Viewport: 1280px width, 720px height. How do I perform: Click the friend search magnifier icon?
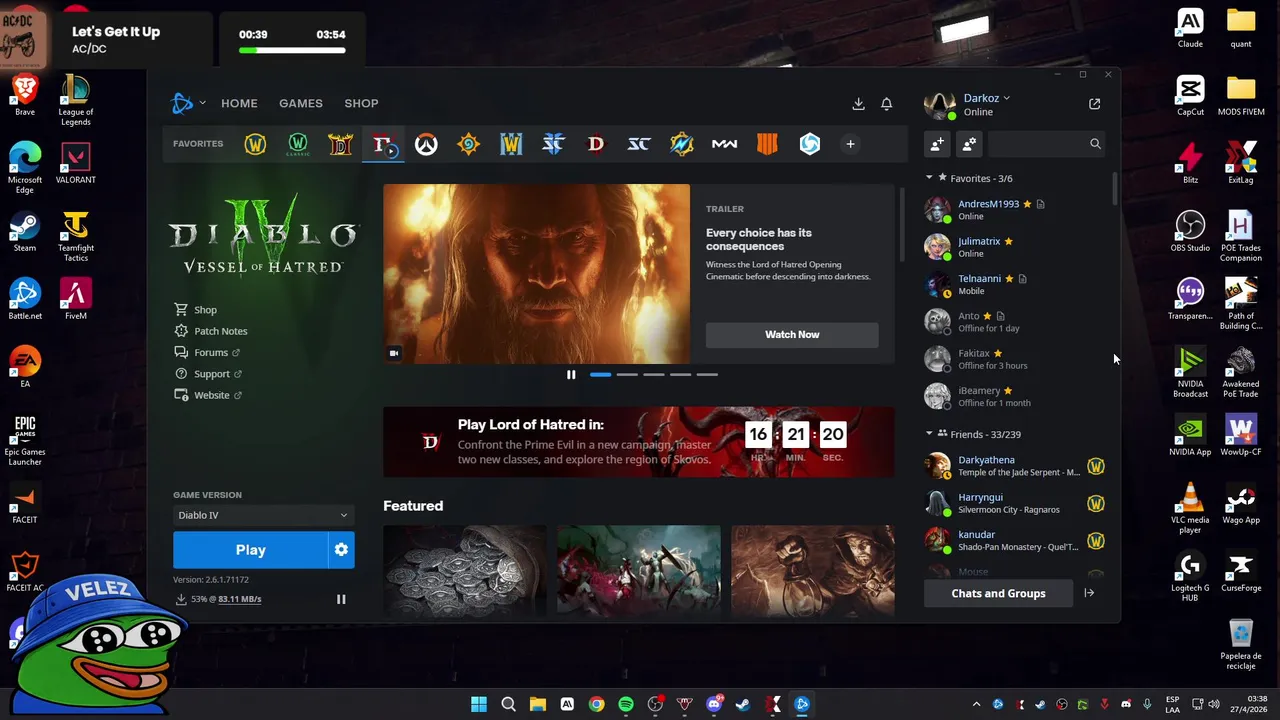tap(1095, 144)
